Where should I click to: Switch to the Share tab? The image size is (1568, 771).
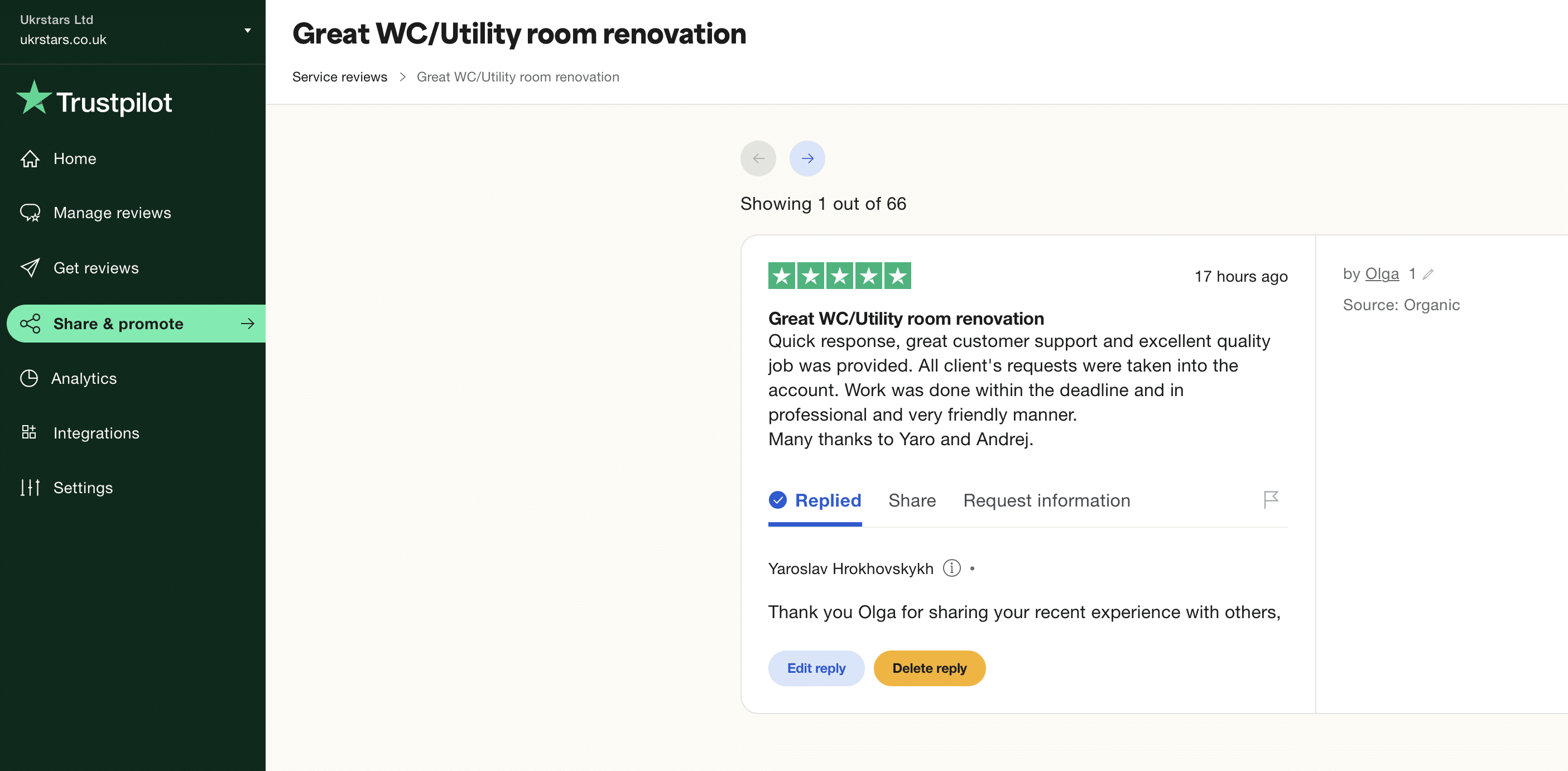tap(911, 500)
